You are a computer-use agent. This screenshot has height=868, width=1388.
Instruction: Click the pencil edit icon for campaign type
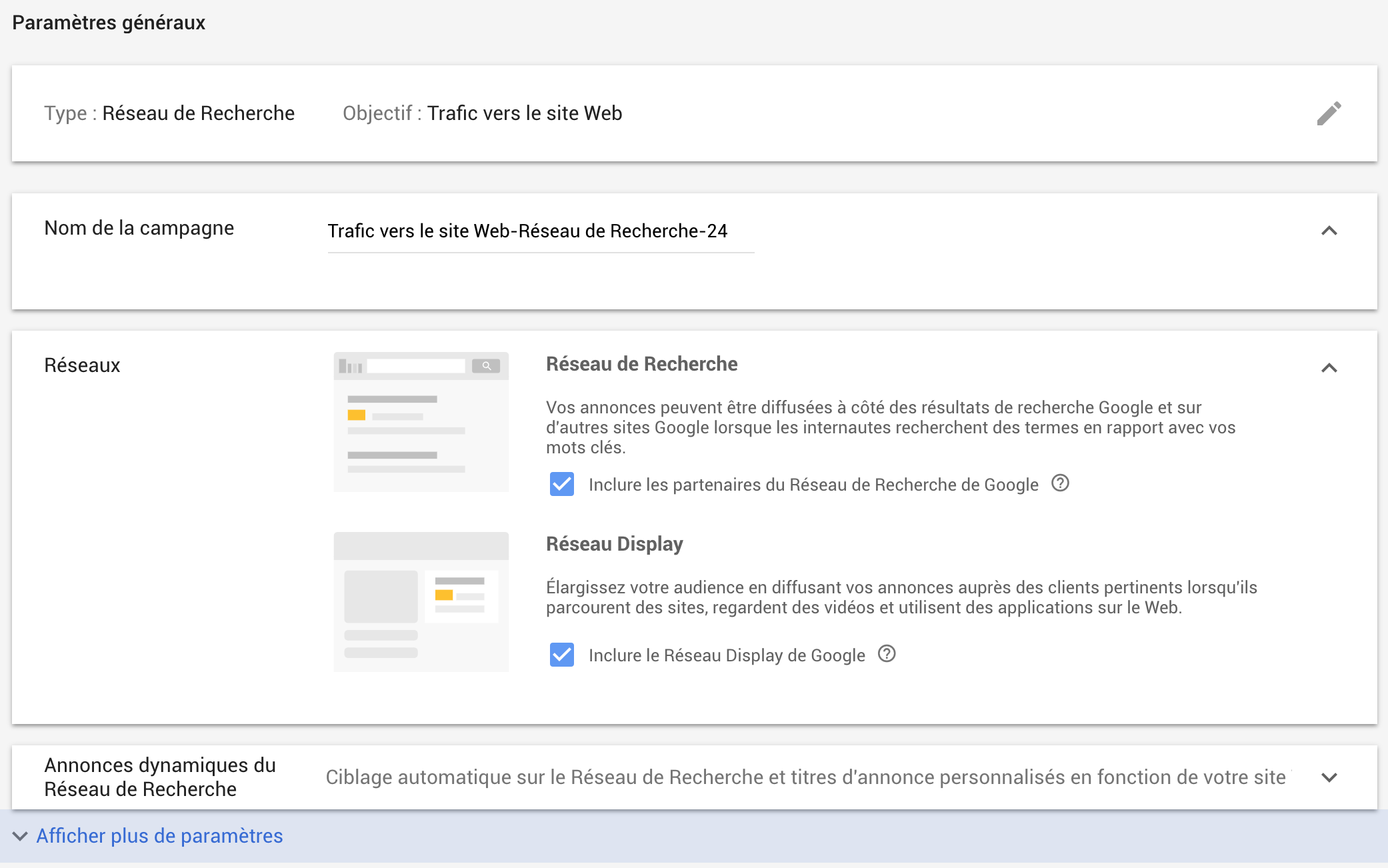pyautogui.click(x=1329, y=113)
